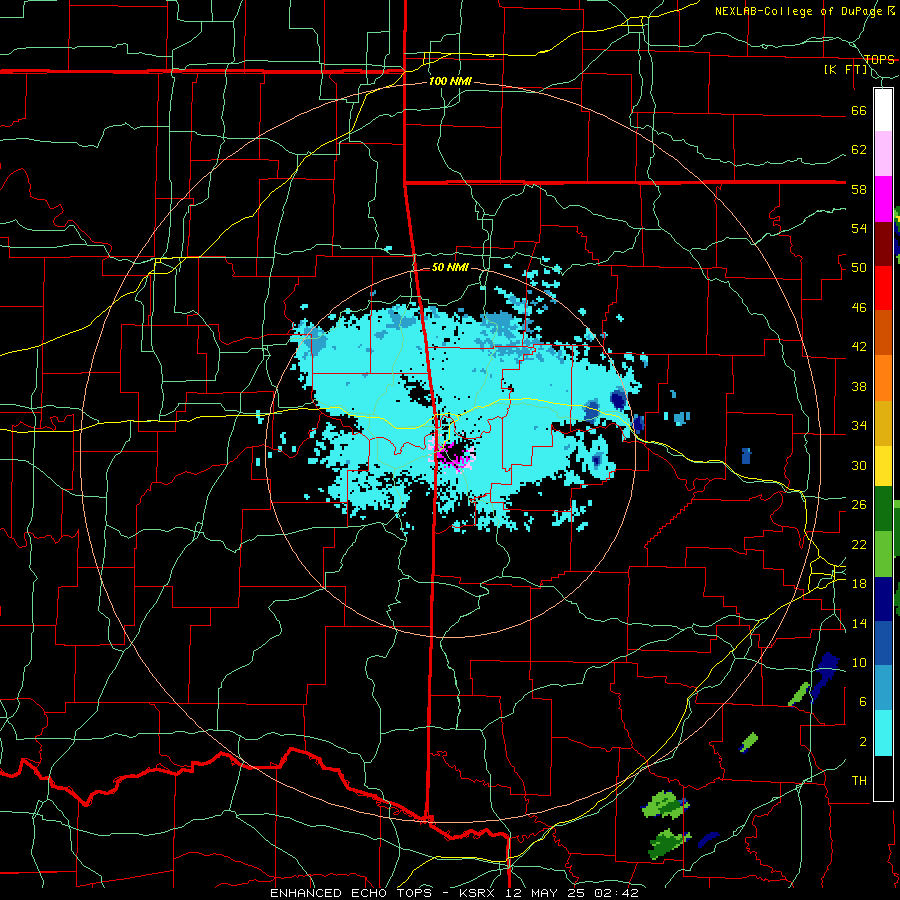Click the TH legend label
Image resolution: width=900 pixels, height=900 pixels.
[859, 781]
